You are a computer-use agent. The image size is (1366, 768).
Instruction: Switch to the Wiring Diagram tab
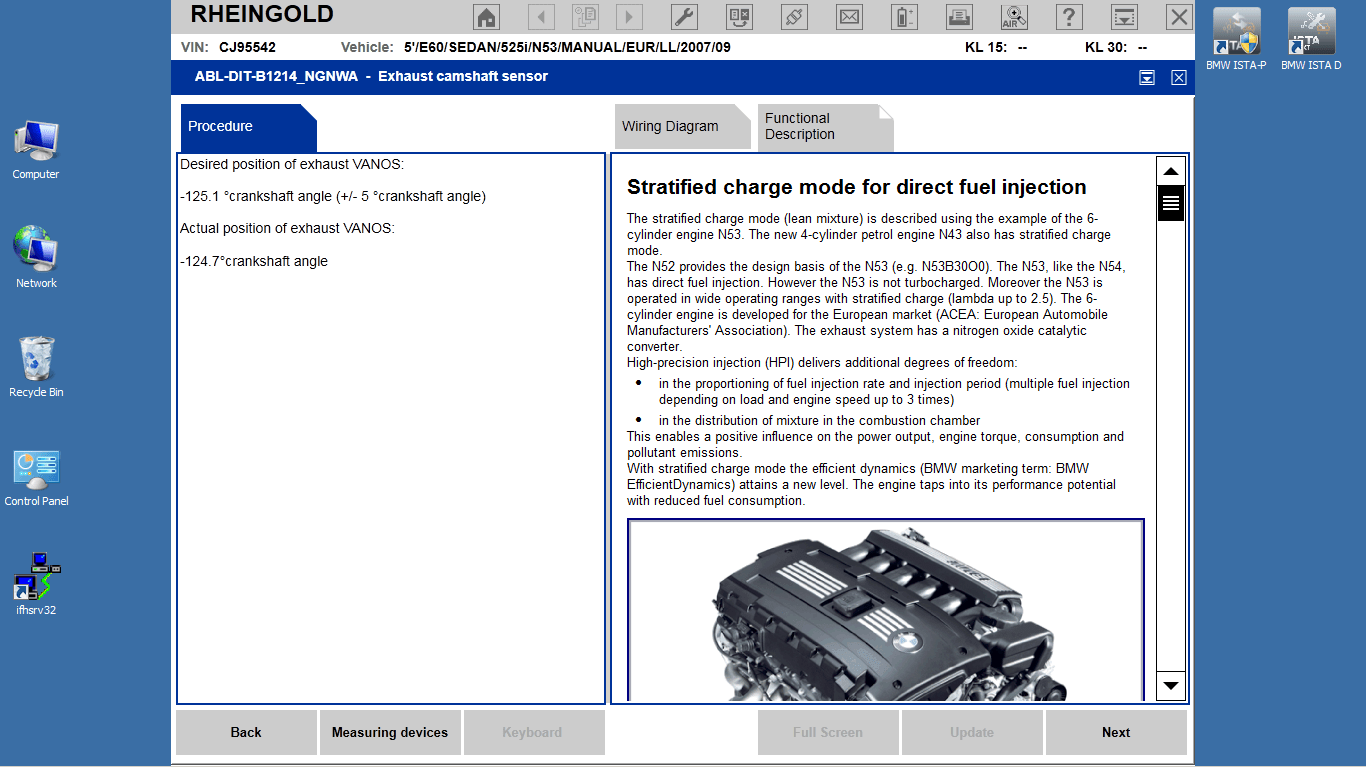tap(681, 126)
